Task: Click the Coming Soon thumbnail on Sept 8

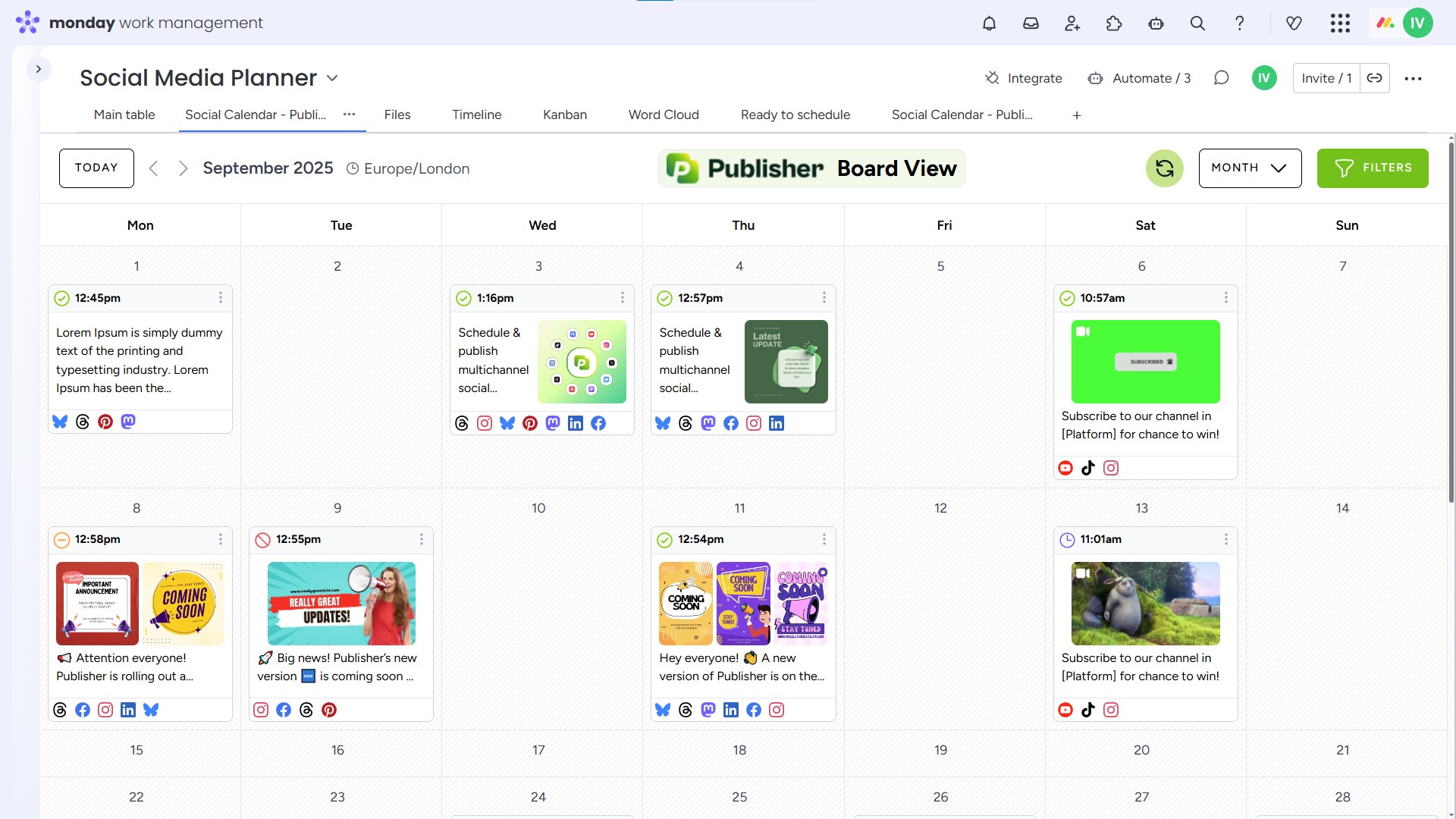Action: [184, 604]
